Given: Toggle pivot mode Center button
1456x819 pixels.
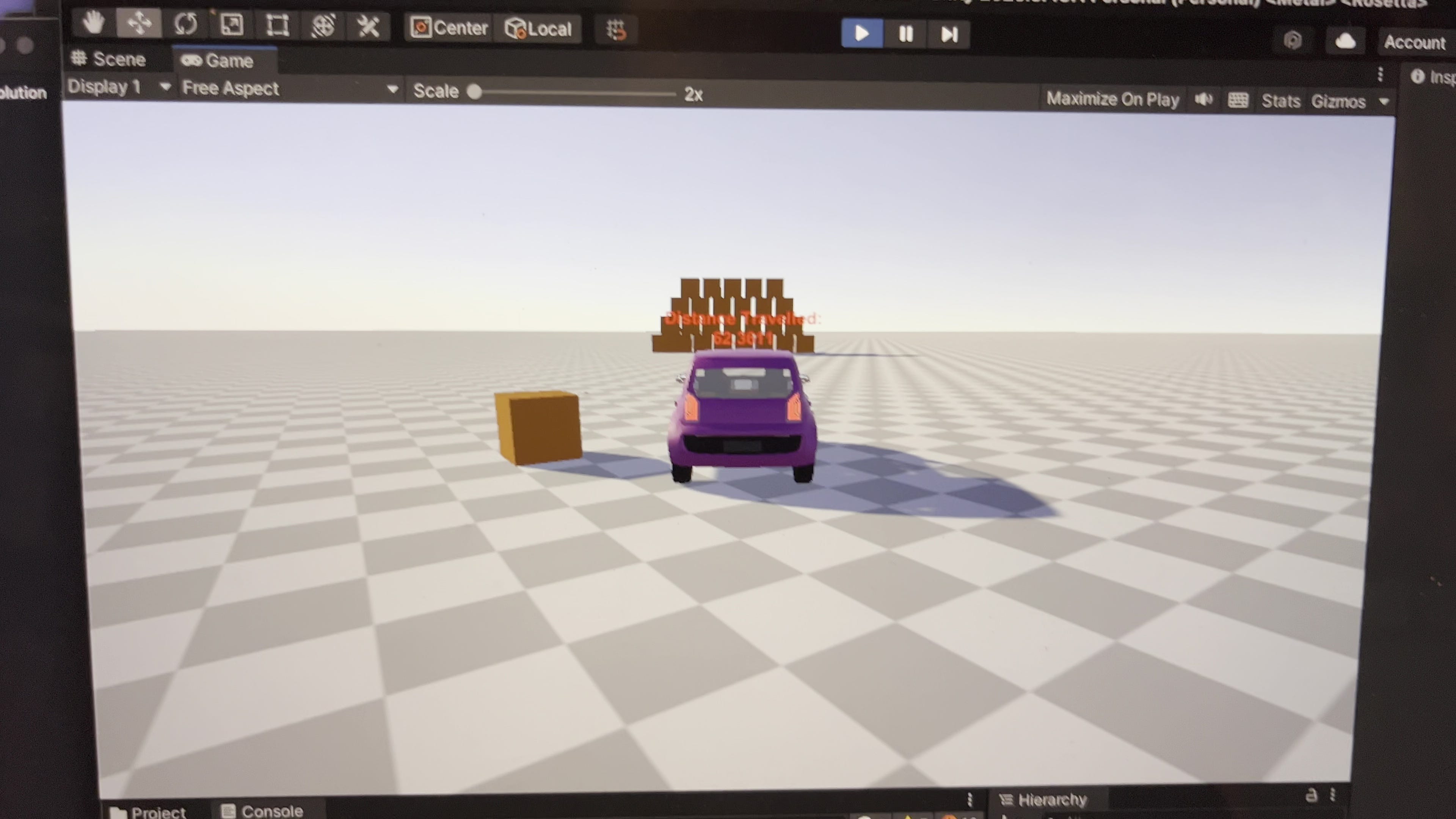Looking at the screenshot, I should [x=449, y=28].
